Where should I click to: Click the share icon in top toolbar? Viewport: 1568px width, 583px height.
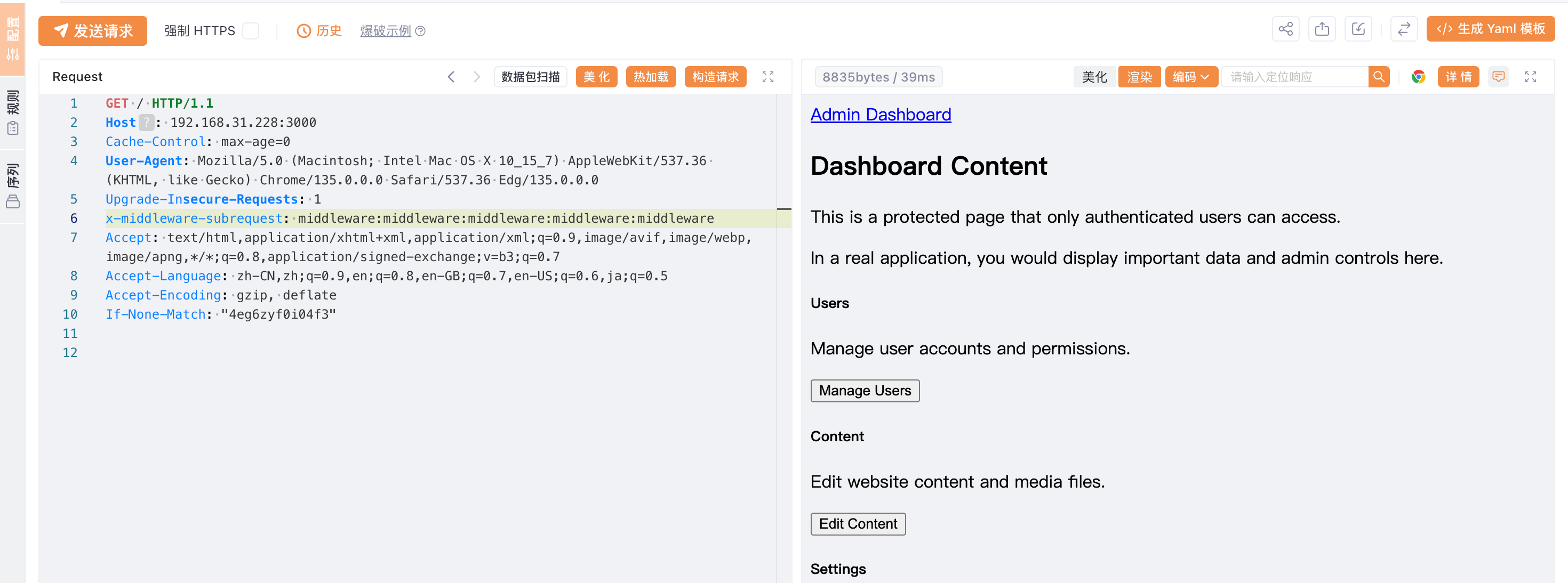(1285, 29)
